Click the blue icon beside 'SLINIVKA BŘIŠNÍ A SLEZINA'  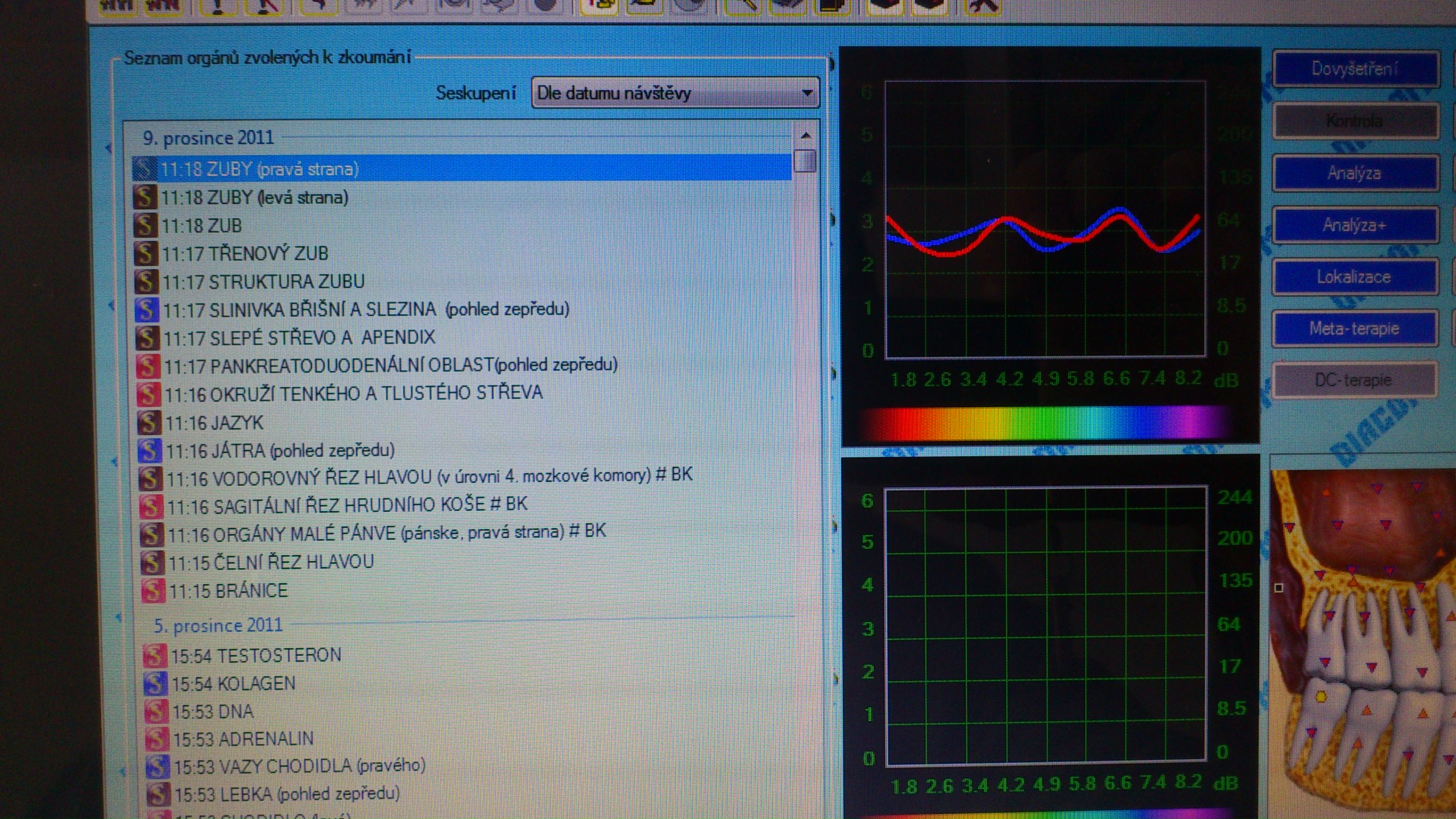pyautogui.click(x=147, y=309)
